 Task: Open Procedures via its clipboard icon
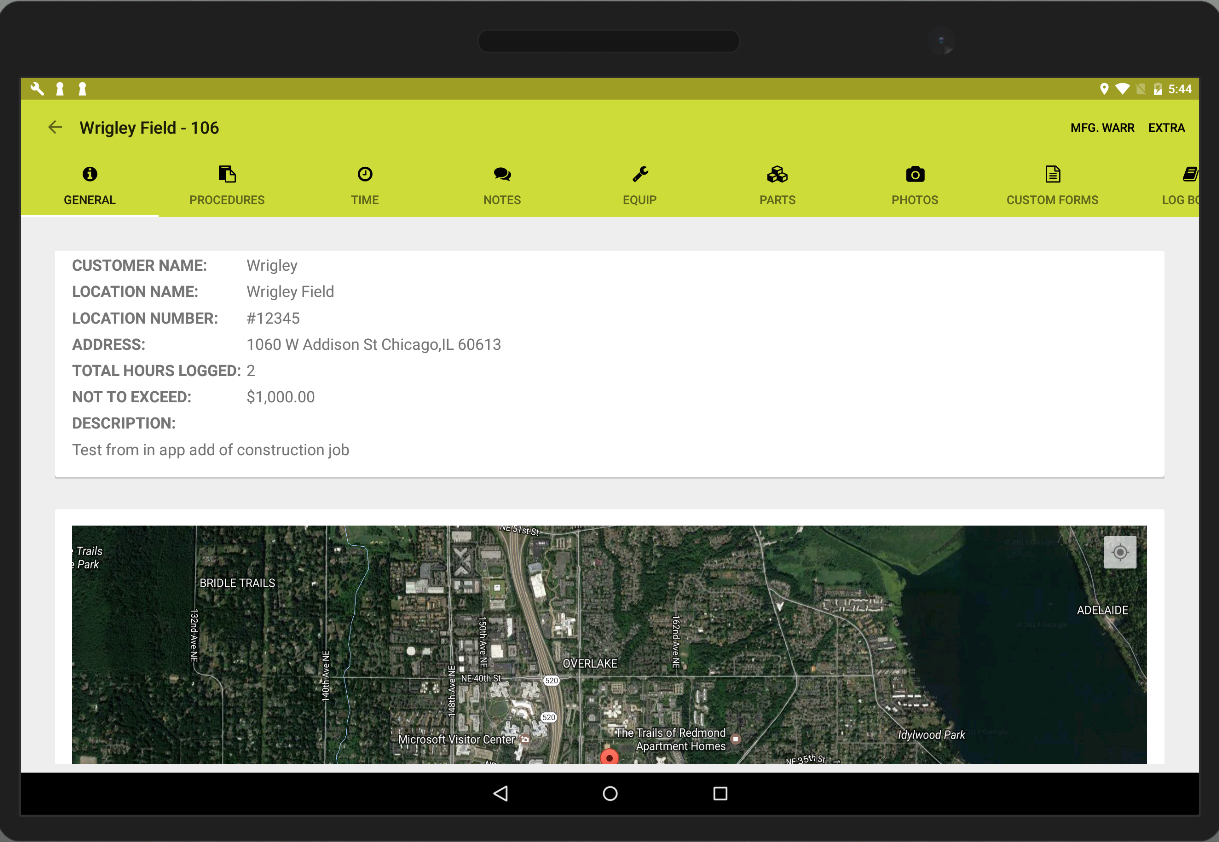click(x=227, y=174)
